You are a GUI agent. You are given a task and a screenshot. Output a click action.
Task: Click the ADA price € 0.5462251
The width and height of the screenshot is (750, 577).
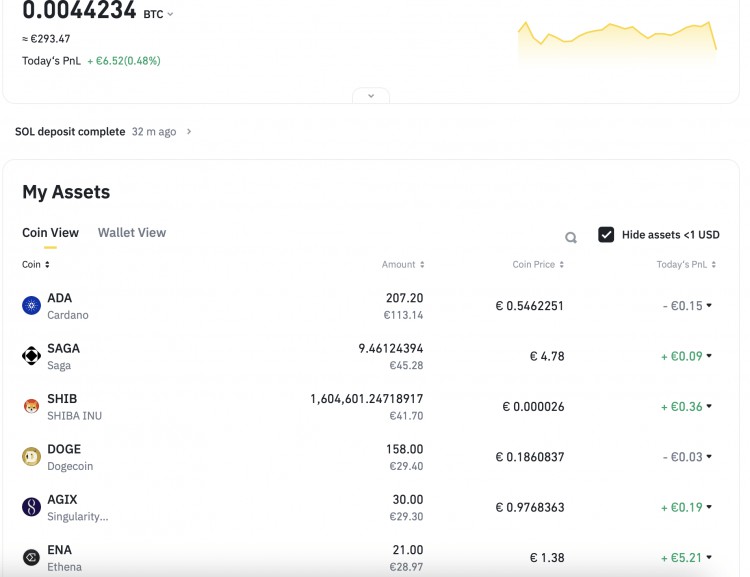(x=529, y=306)
